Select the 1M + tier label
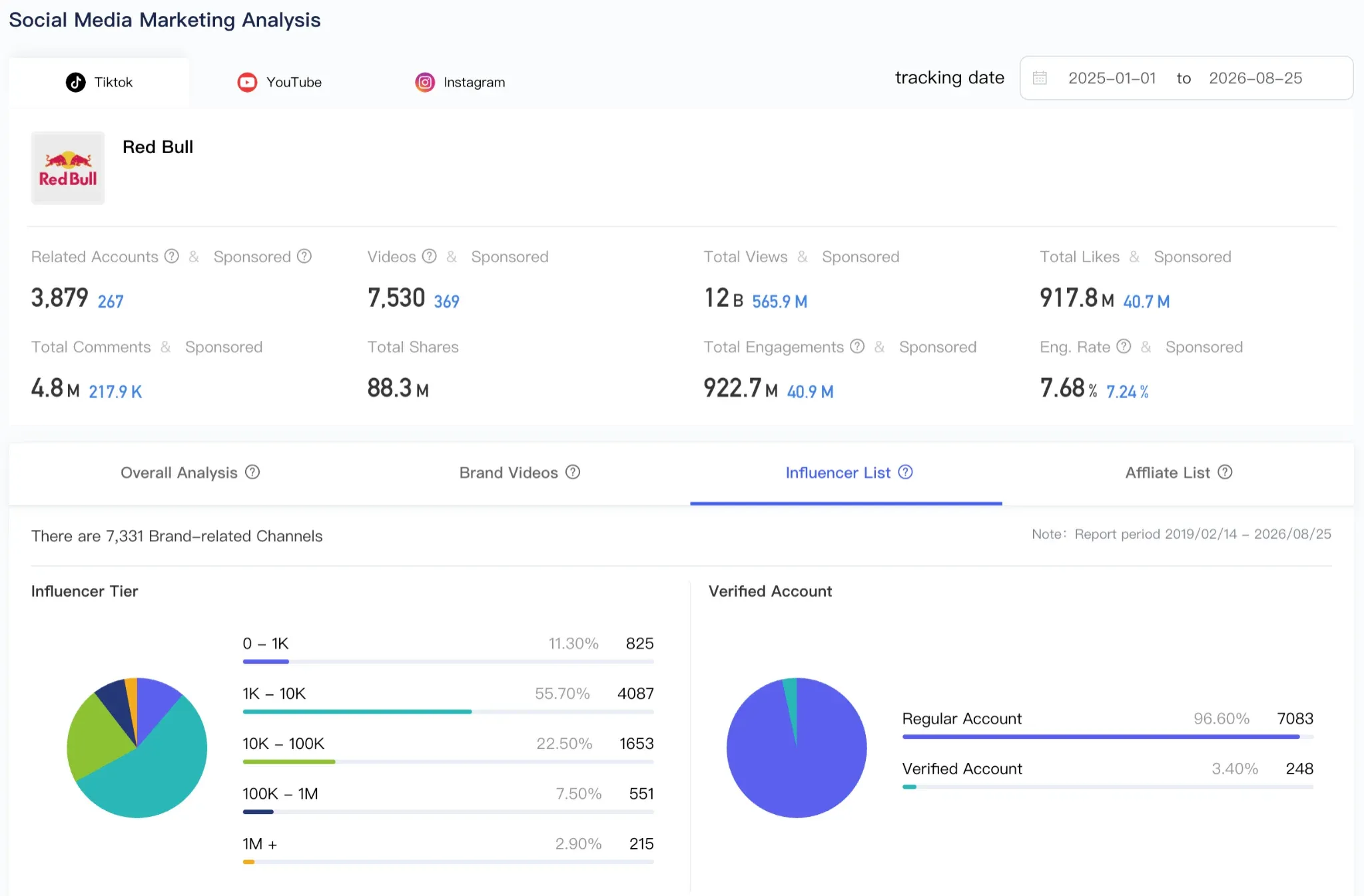This screenshot has height=896, width=1364. click(x=260, y=843)
